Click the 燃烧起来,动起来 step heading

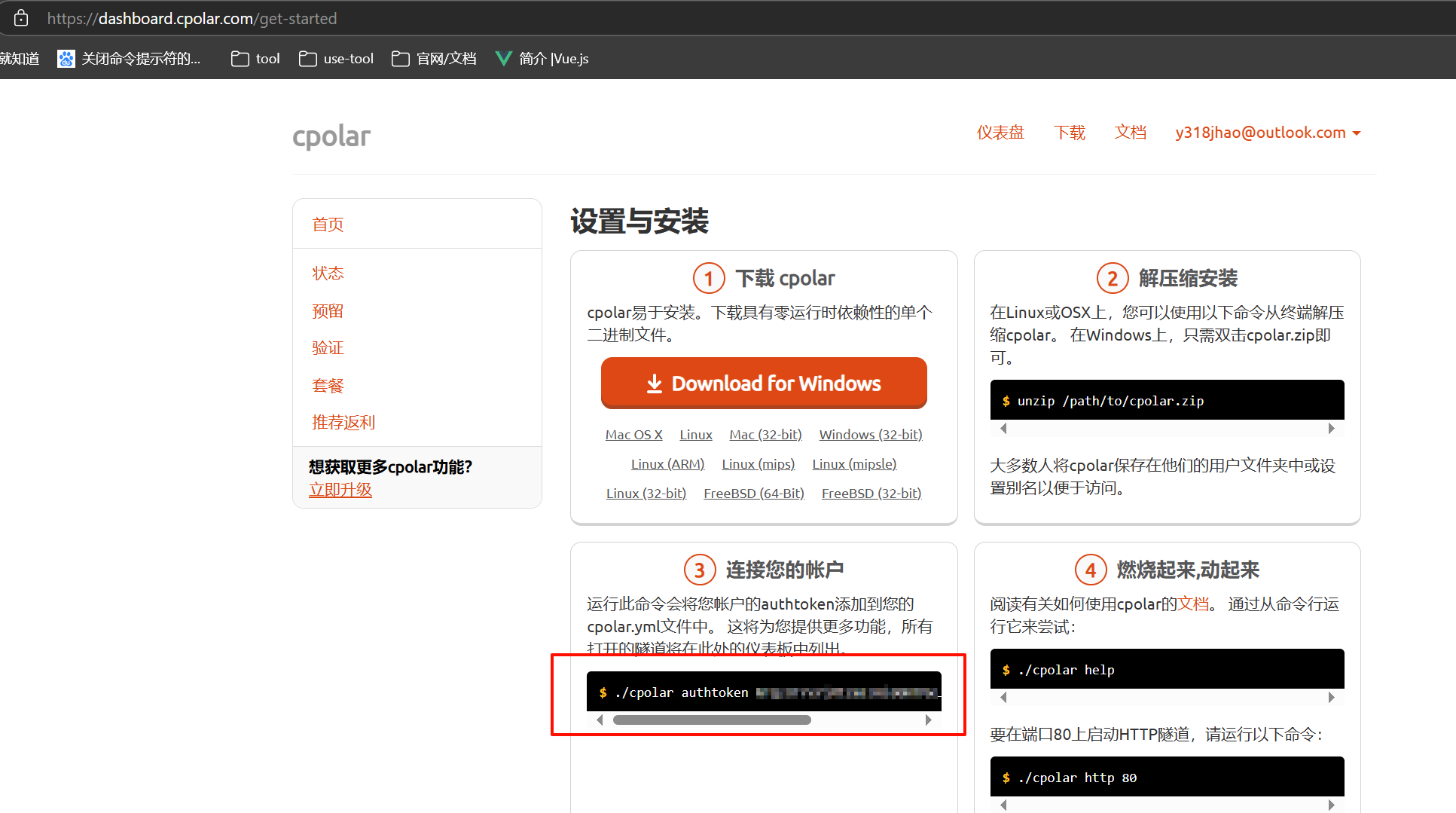coord(1188,570)
